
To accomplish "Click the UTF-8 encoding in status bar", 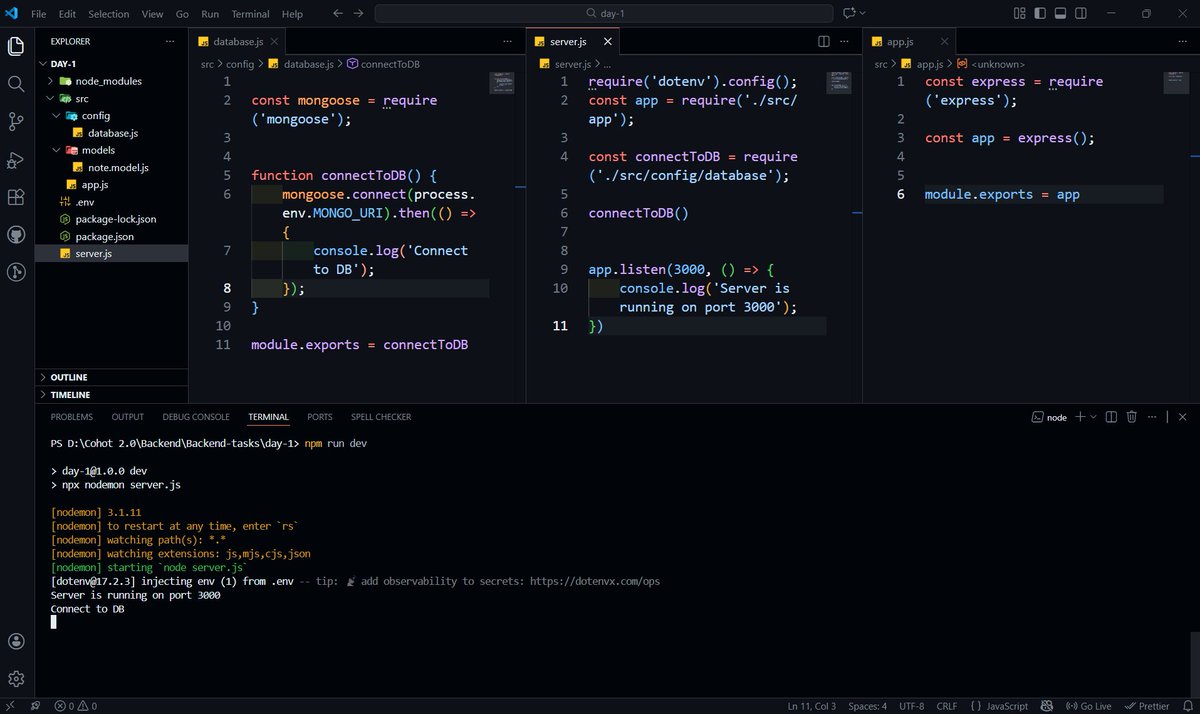I will point(911,706).
